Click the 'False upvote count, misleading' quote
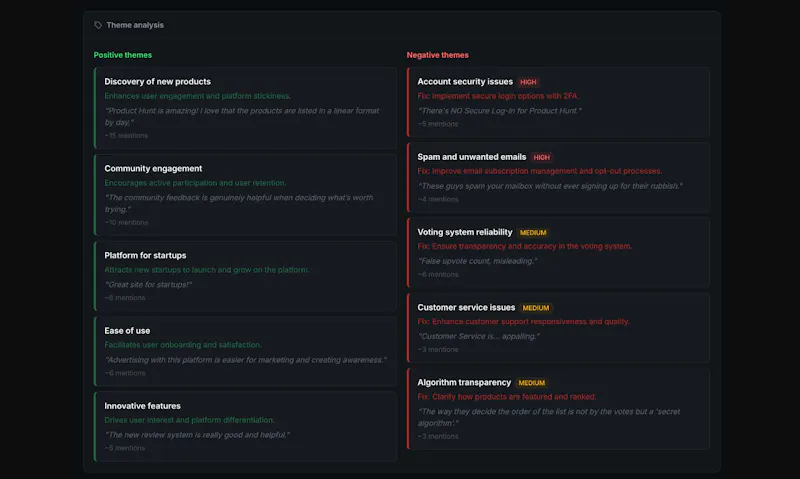Viewport: 800px width, 479px height. point(477,261)
